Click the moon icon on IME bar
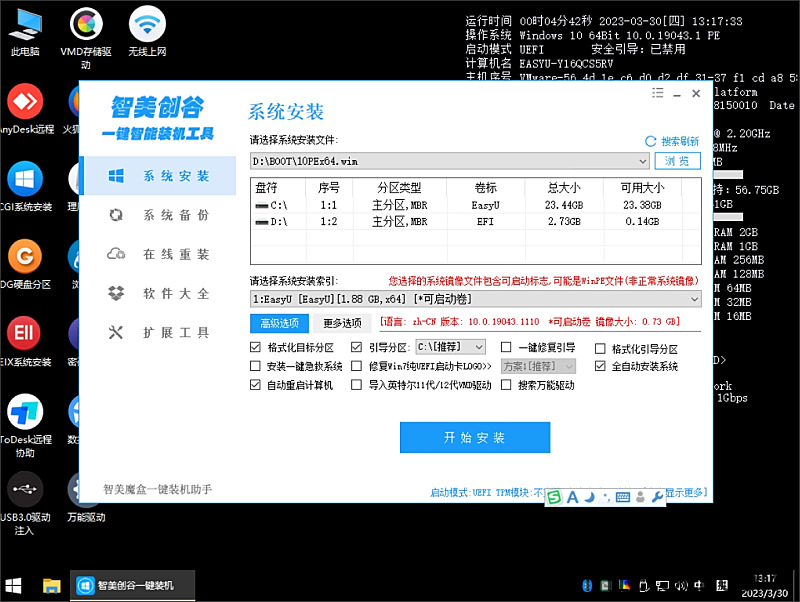The image size is (800, 602). (x=590, y=497)
